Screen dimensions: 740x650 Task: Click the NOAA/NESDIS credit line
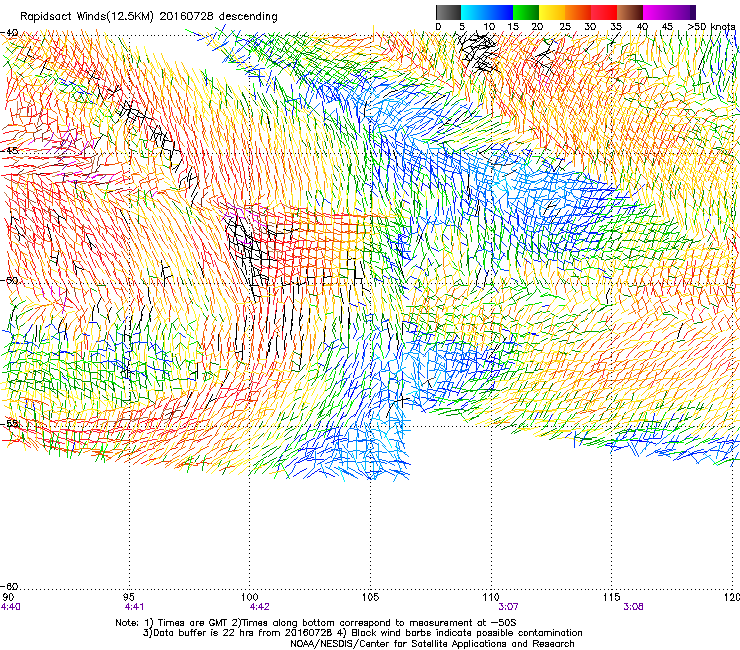[x=432, y=644]
